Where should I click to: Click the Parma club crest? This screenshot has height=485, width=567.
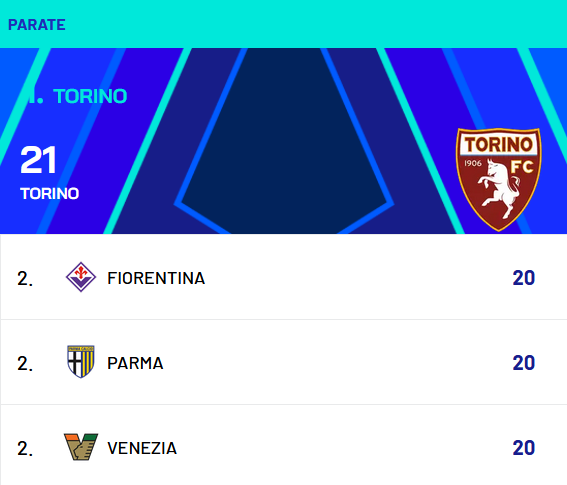(81, 362)
